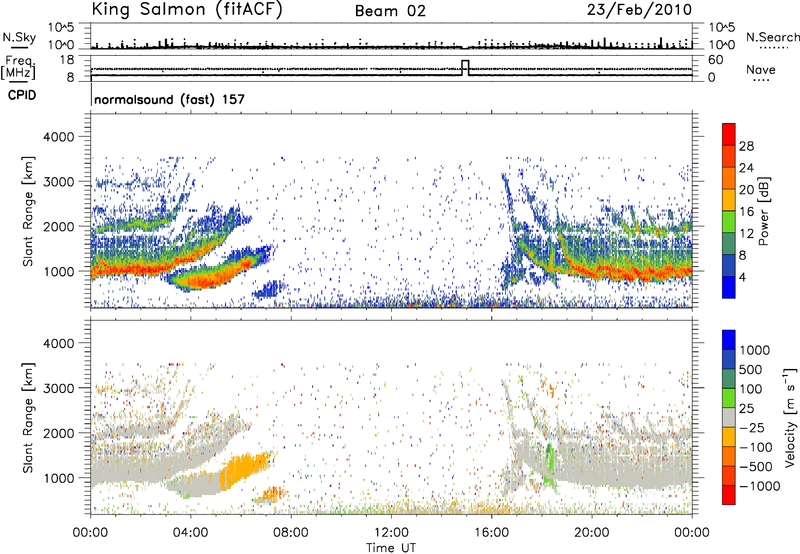Click the gray band of velocity color bar
Screen dimensions: 800x554
pyautogui.click(x=729, y=417)
